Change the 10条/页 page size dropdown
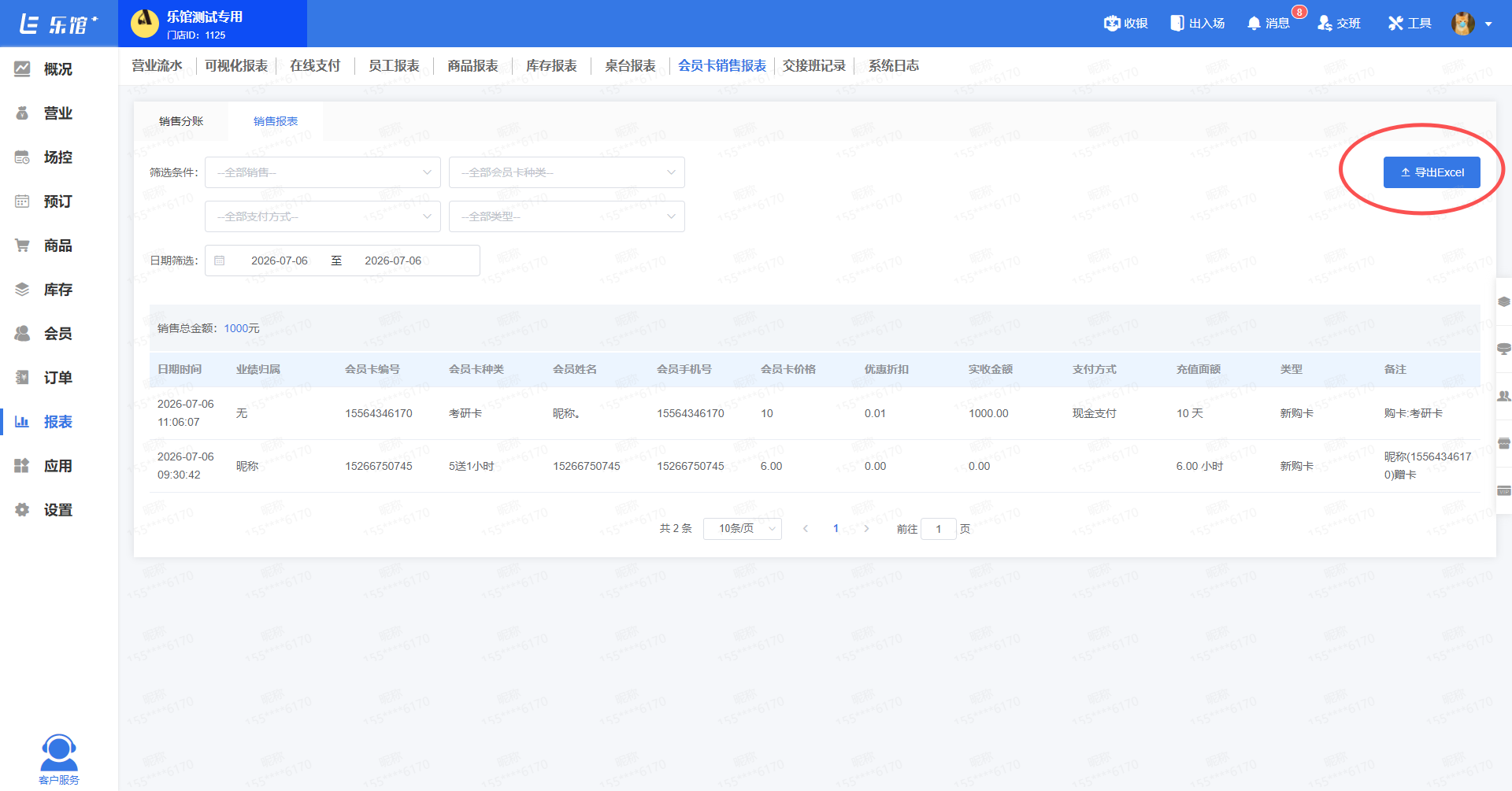This screenshot has height=791, width=1512. click(x=743, y=529)
